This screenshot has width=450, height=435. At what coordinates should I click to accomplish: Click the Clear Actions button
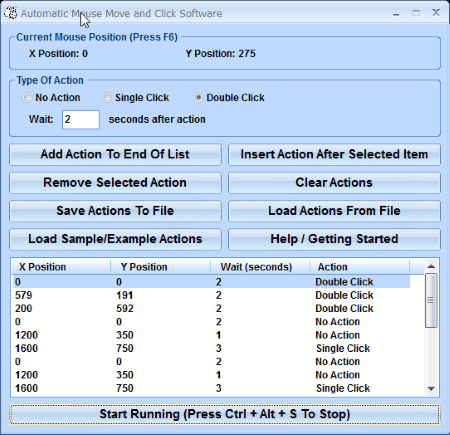point(334,183)
